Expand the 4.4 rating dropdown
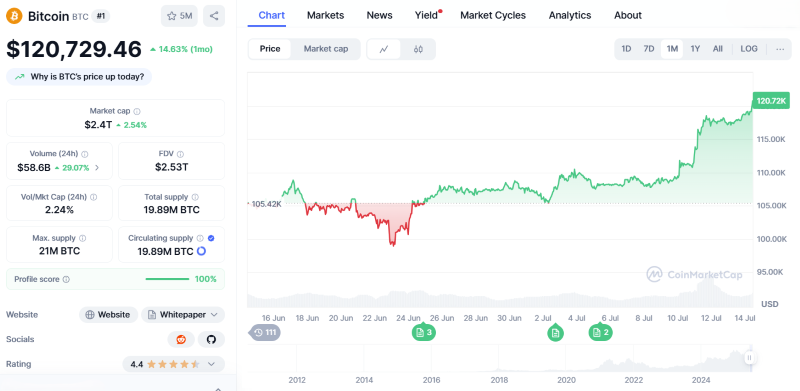Screen dimensions: 800x391 click(x=173, y=364)
